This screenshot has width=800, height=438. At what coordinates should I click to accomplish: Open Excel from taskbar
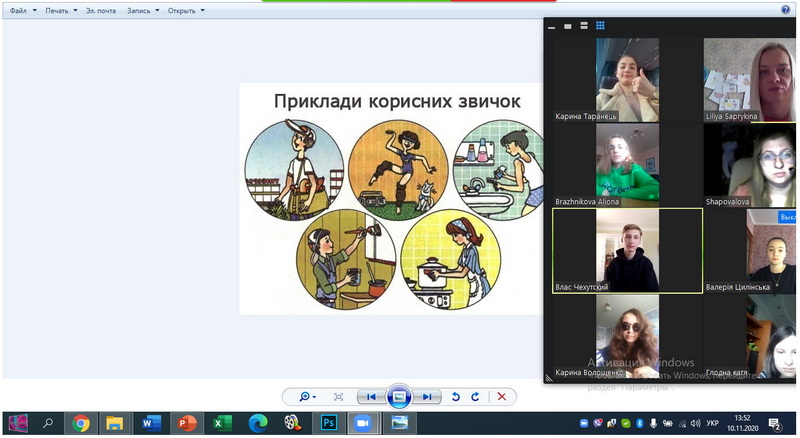tap(222, 423)
